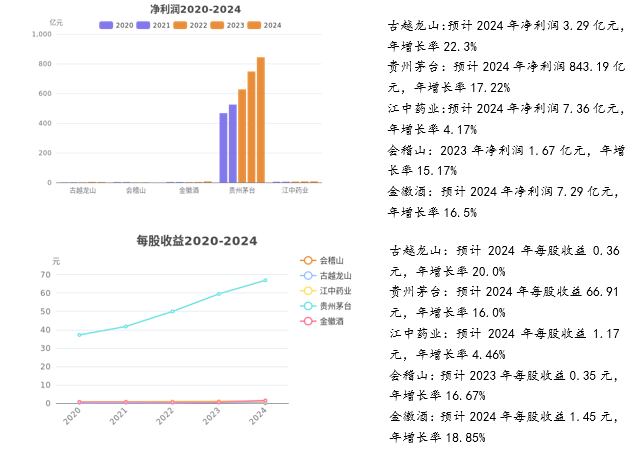Click the 江中药业 label on the bar chart axis
The height and width of the screenshot is (455, 636).
coord(295,190)
